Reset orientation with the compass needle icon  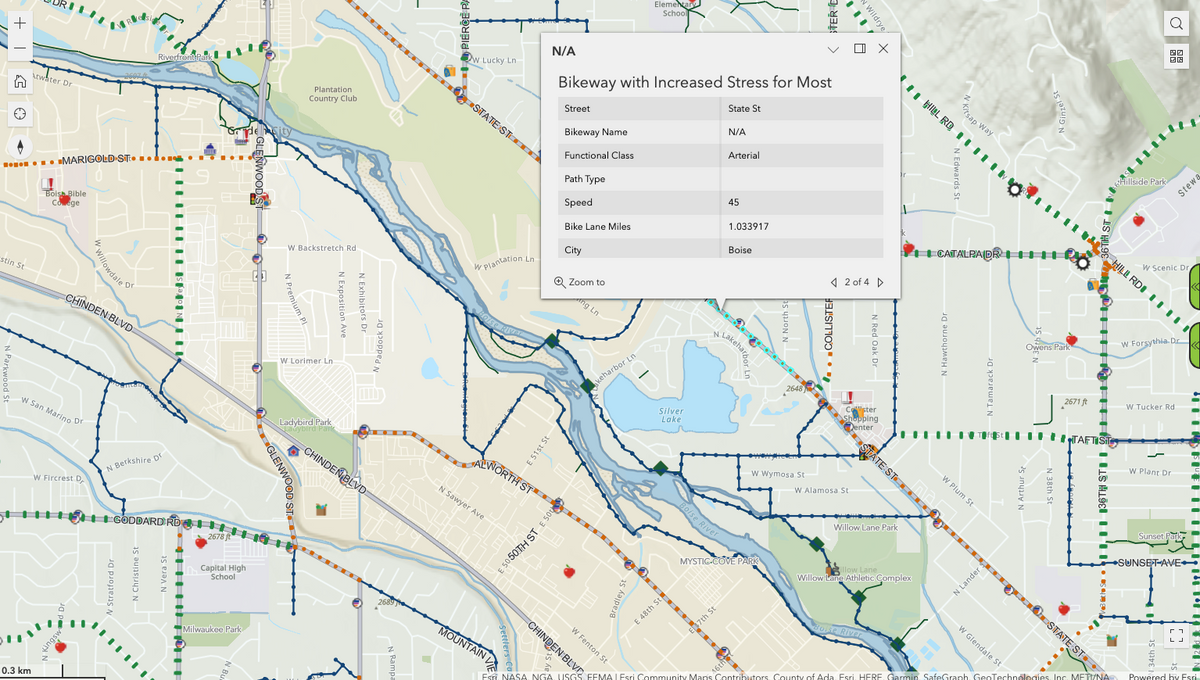coord(19,146)
